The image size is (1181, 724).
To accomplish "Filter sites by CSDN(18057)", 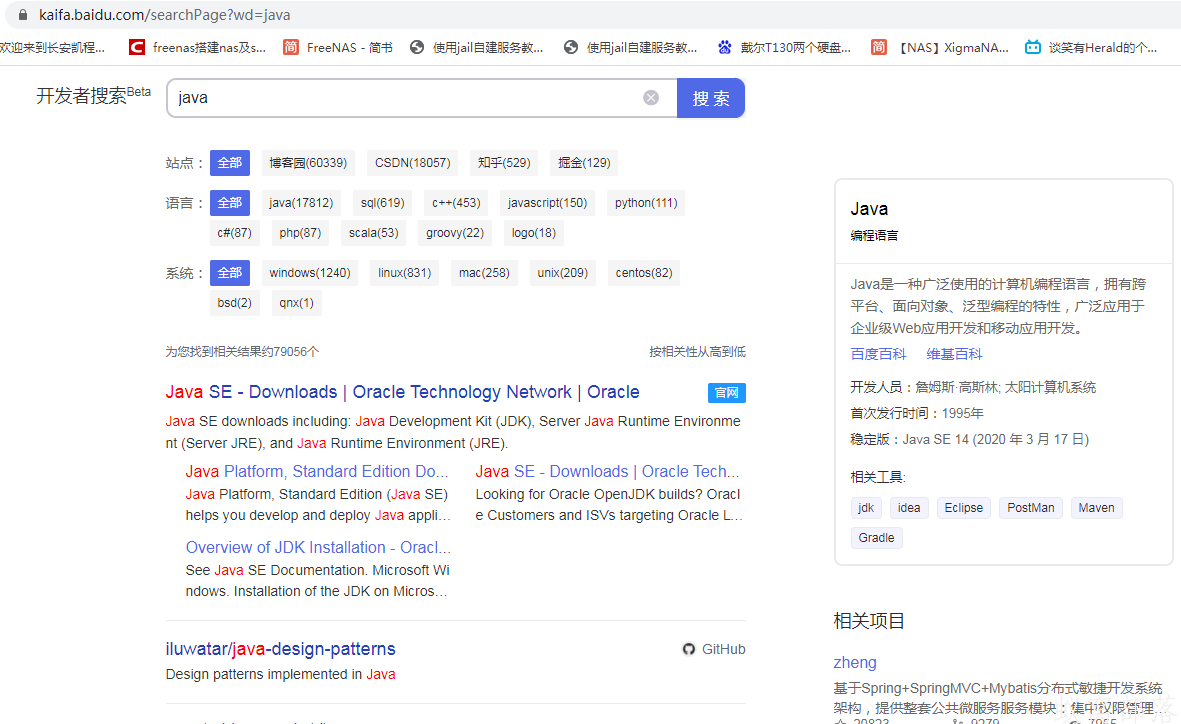I will (x=413, y=163).
